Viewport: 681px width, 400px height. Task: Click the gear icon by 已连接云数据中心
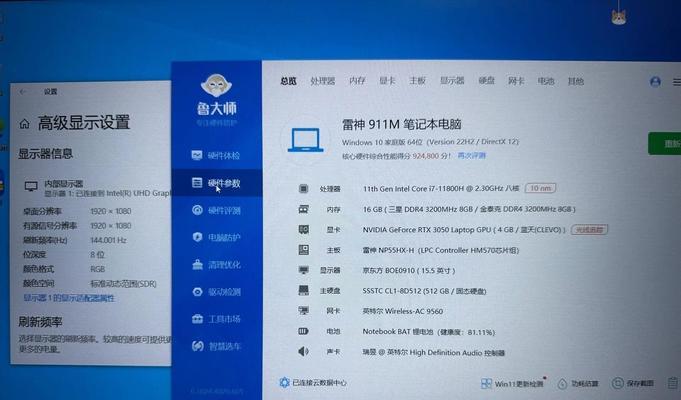(x=284, y=383)
